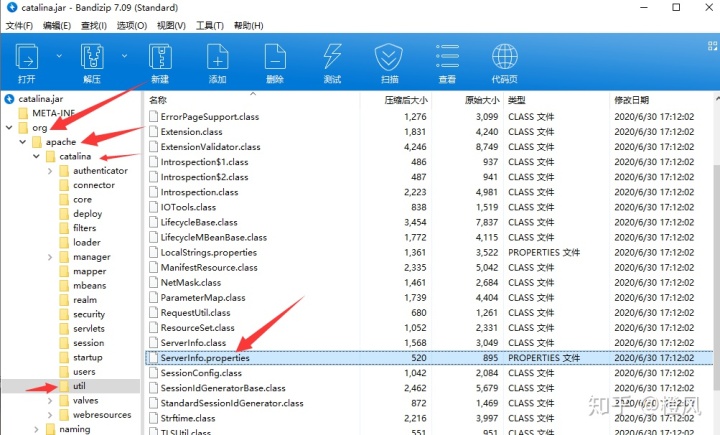This screenshot has width=720, height=435.
Task: Open the File menu
Action: click(x=19, y=26)
